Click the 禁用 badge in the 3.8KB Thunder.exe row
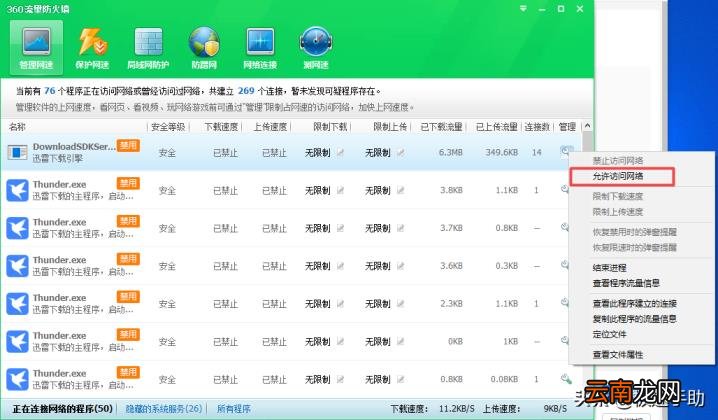This screenshot has height=420, width=718. click(128, 183)
